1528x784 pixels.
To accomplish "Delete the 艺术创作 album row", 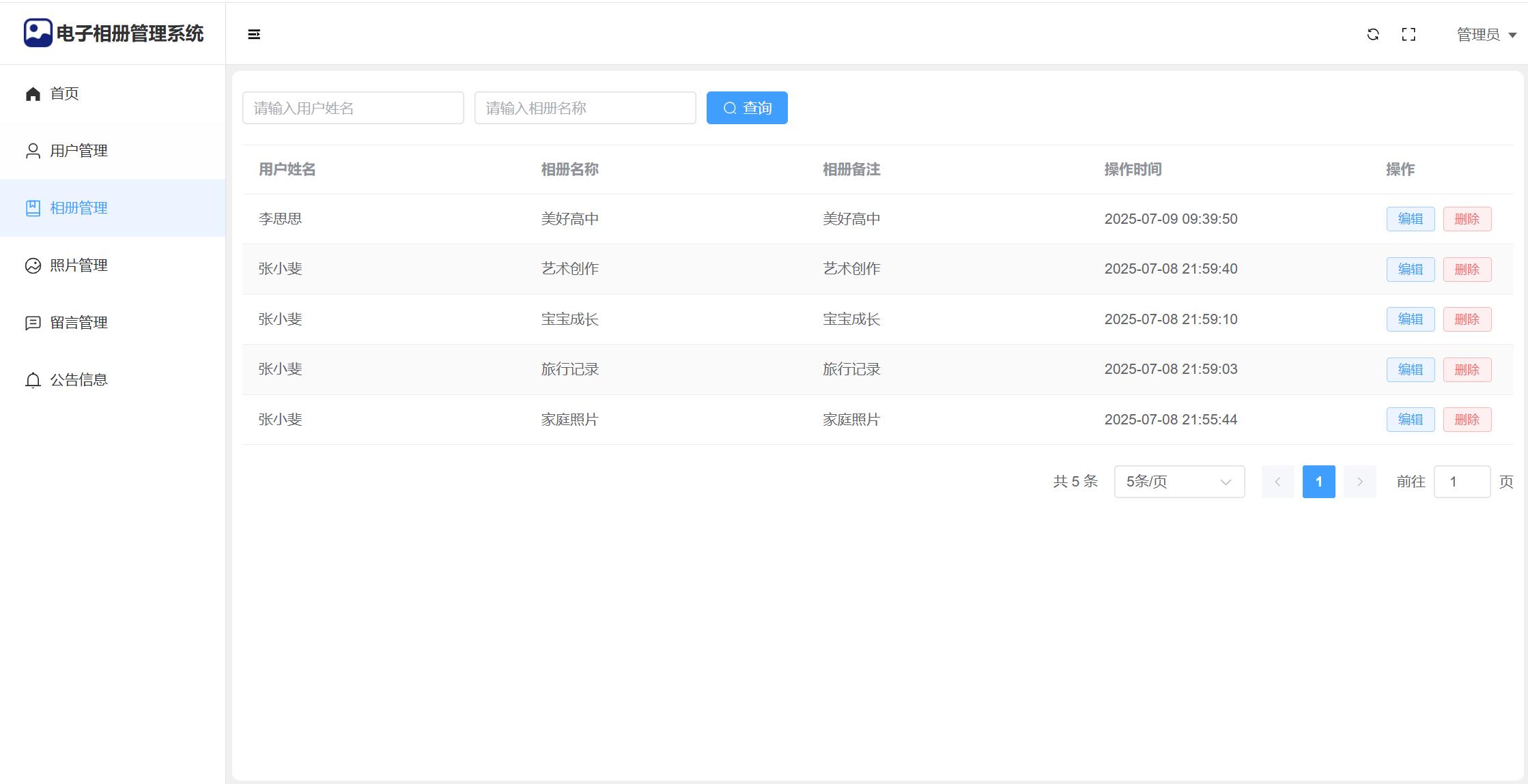I will 1467,270.
